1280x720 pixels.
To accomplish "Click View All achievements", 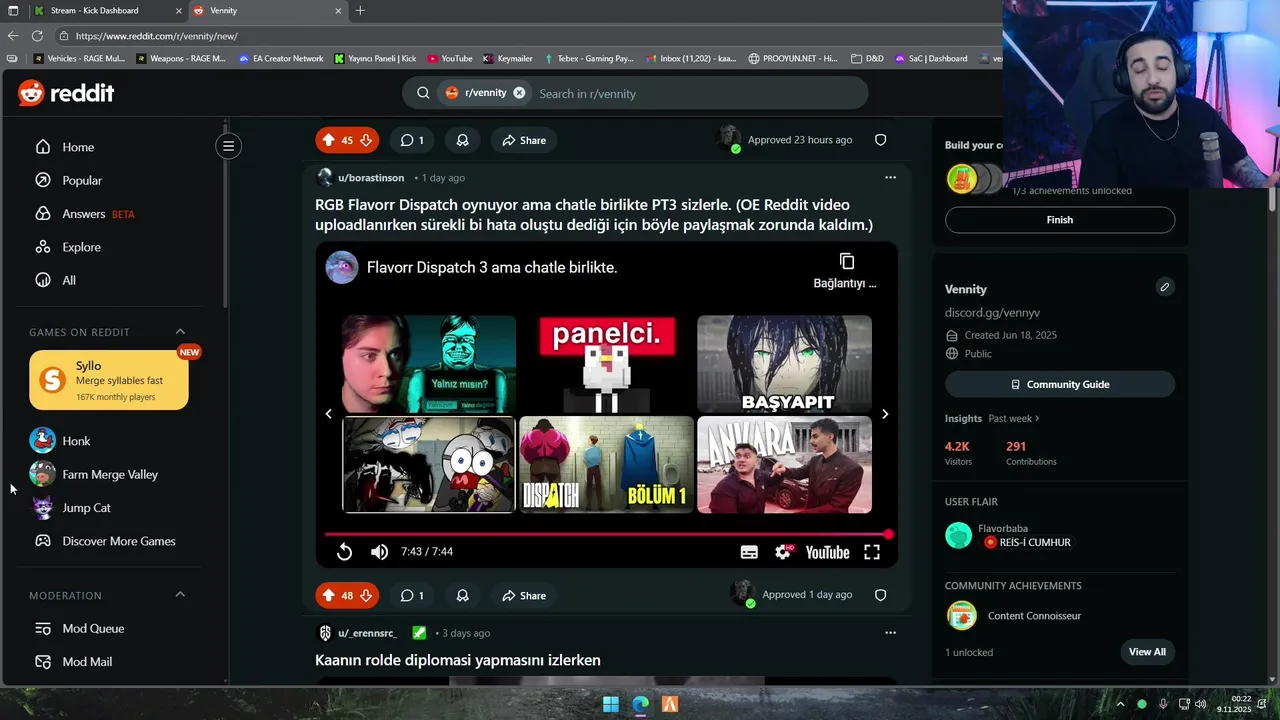I will (x=1147, y=652).
